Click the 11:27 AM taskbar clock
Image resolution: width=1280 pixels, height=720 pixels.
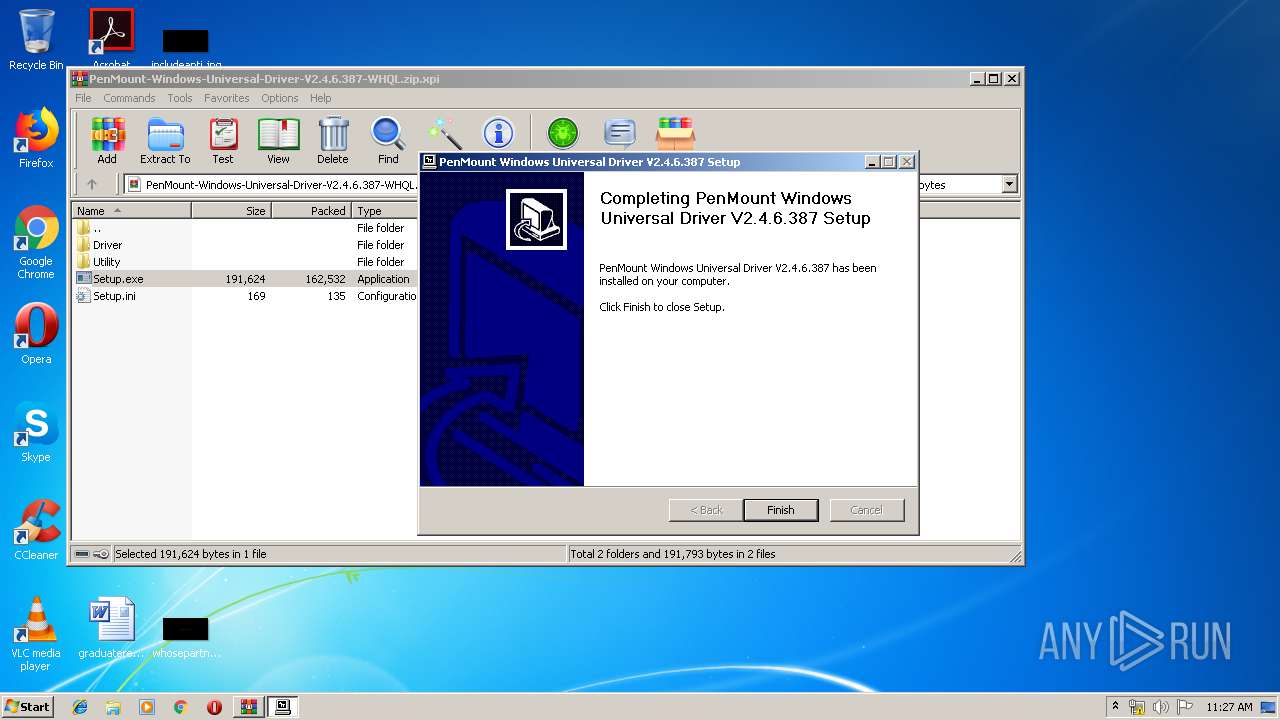click(x=1229, y=707)
